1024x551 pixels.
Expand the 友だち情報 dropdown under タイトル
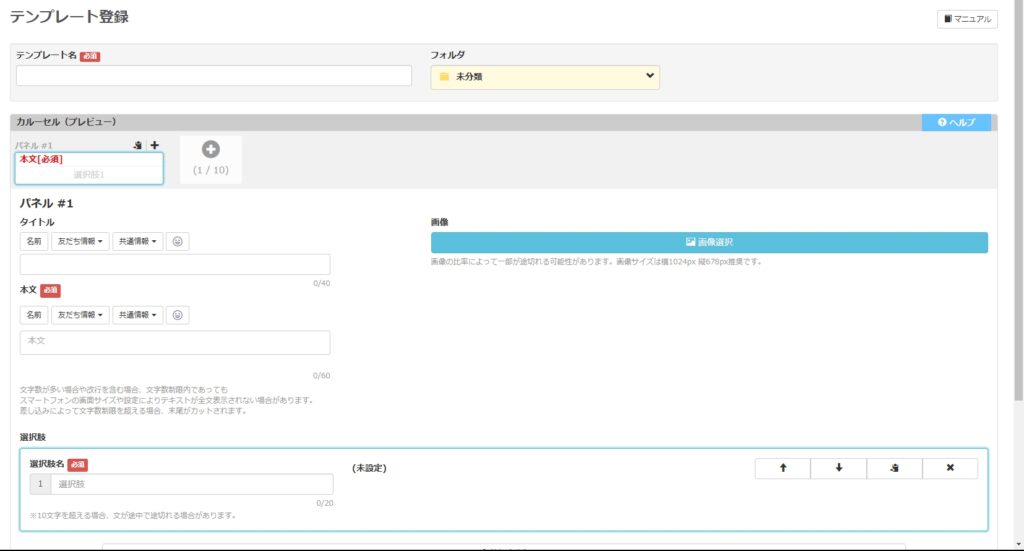(x=80, y=241)
